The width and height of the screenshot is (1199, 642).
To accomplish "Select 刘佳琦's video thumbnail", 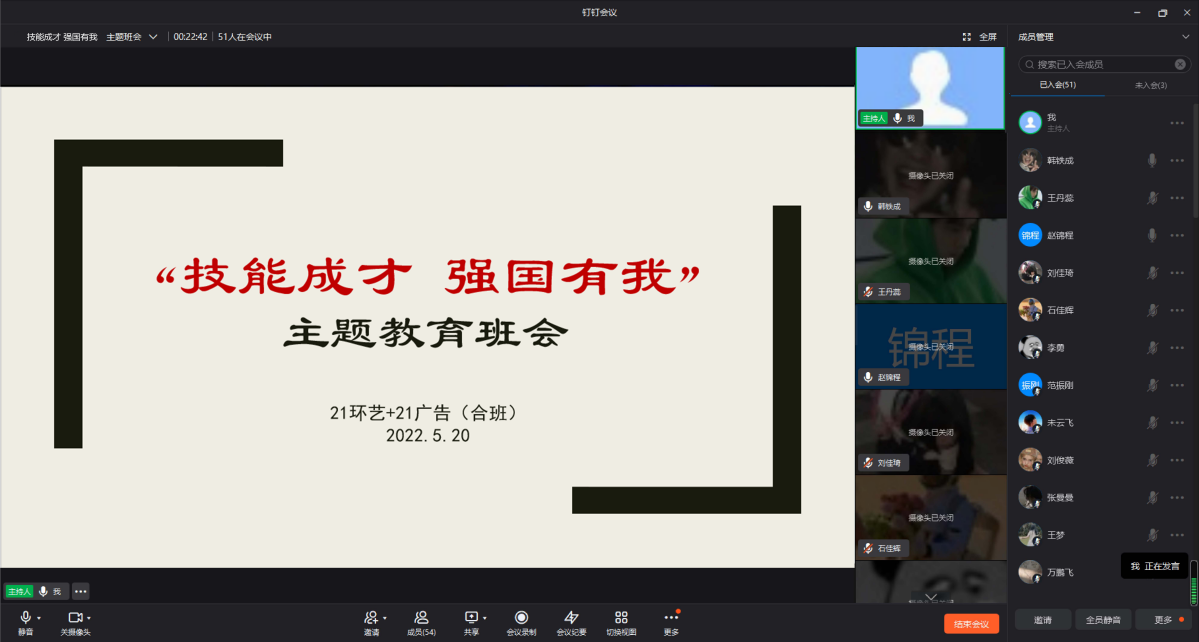I will click(930, 432).
